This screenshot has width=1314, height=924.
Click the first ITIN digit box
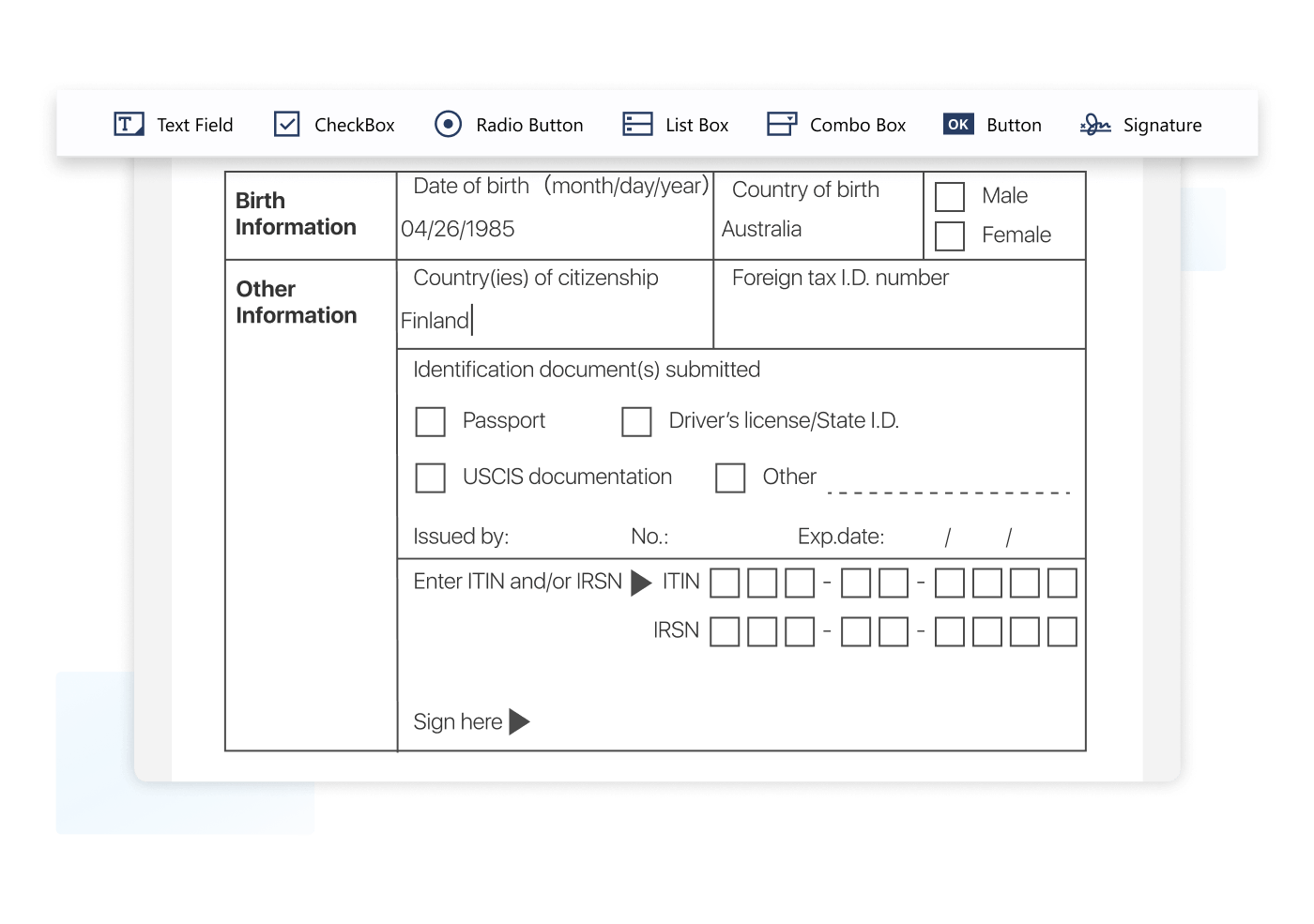click(725, 583)
